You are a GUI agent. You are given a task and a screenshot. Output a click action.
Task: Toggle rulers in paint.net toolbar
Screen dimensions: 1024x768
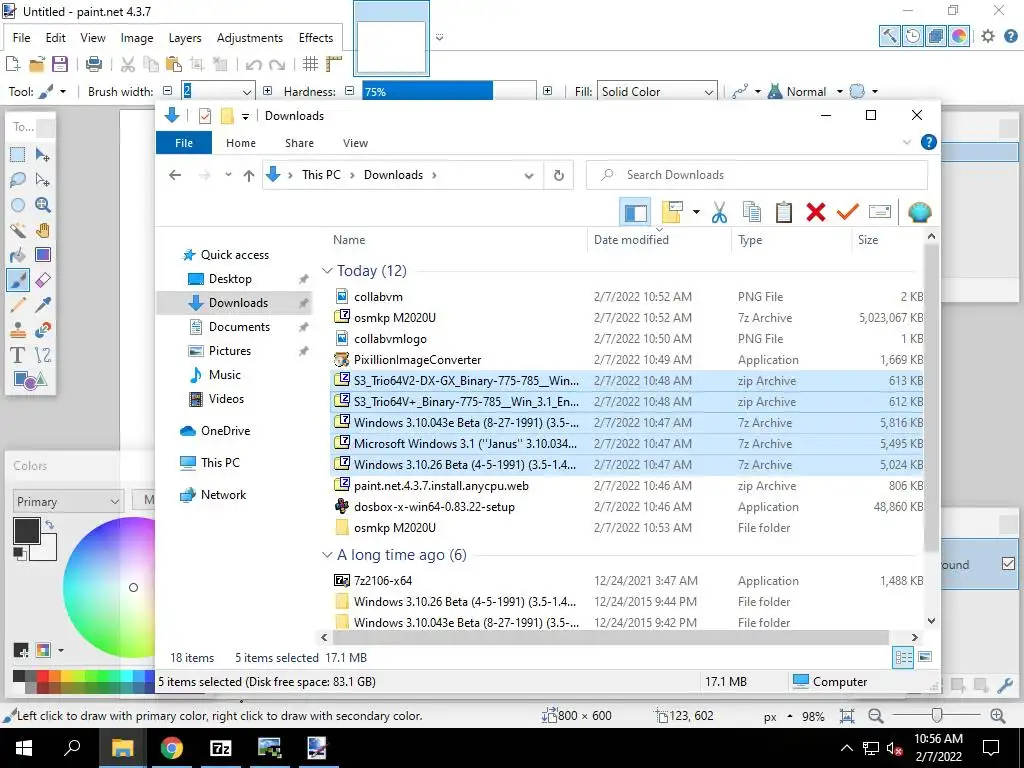coord(334,63)
